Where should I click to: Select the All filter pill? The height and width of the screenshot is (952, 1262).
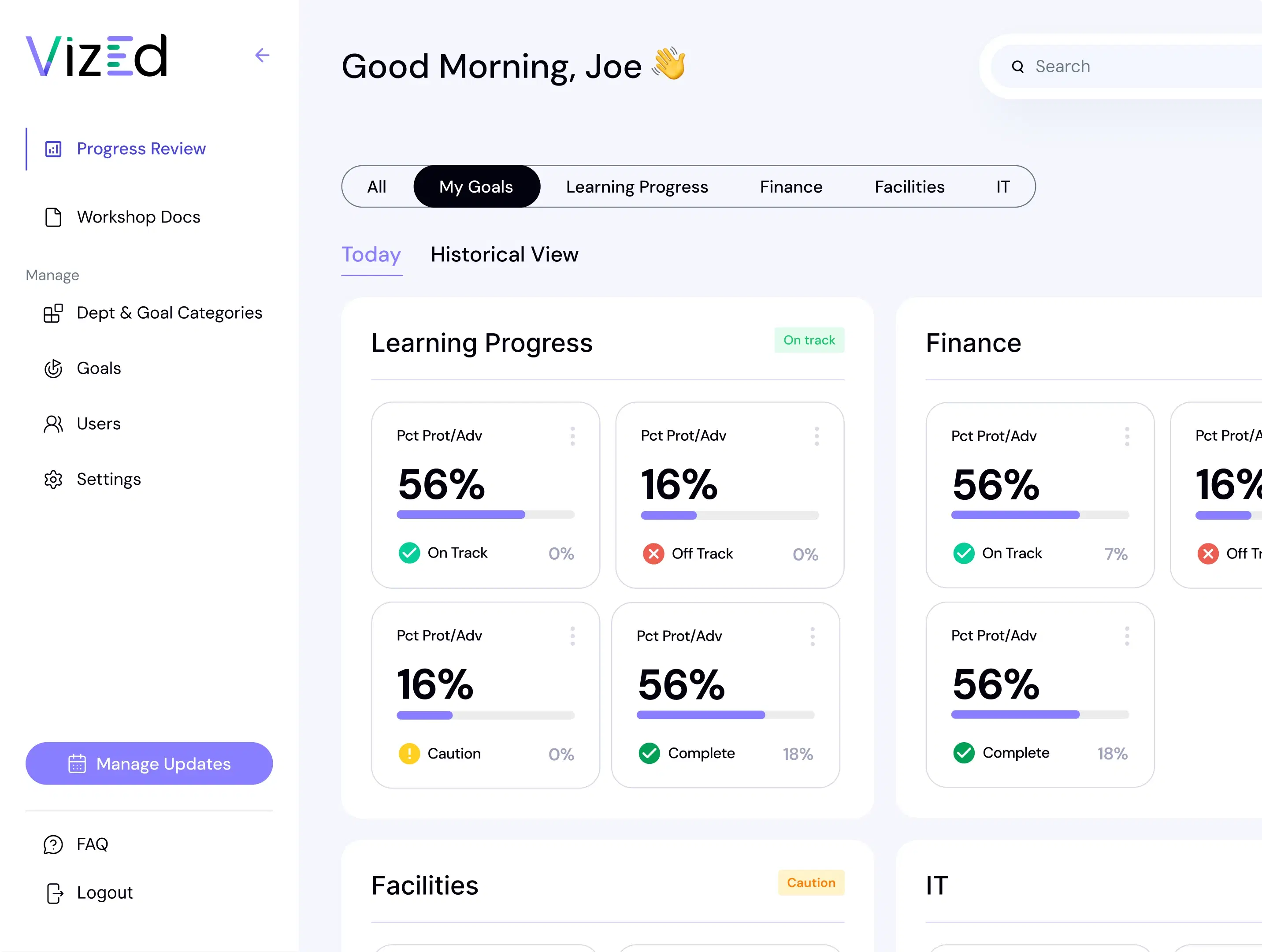click(377, 186)
